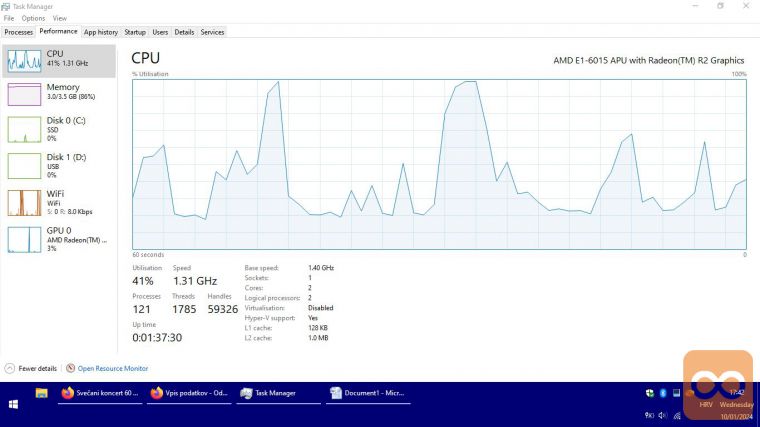Switch to Firefox Svečani koncert window
This screenshot has width=760, height=427.
pos(100,393)
